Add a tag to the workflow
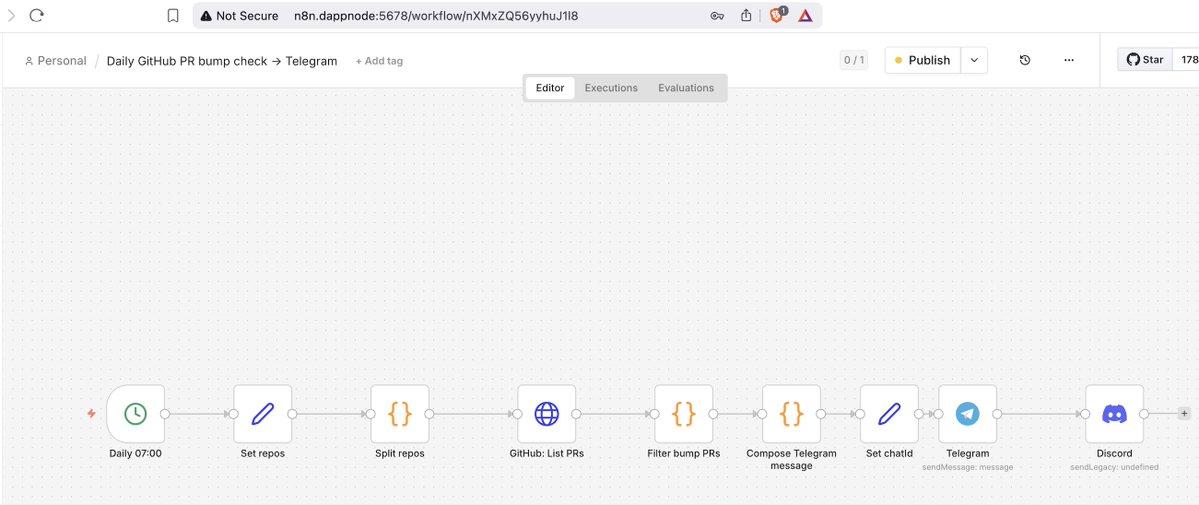1199x505 pixels. coord(379,61)
